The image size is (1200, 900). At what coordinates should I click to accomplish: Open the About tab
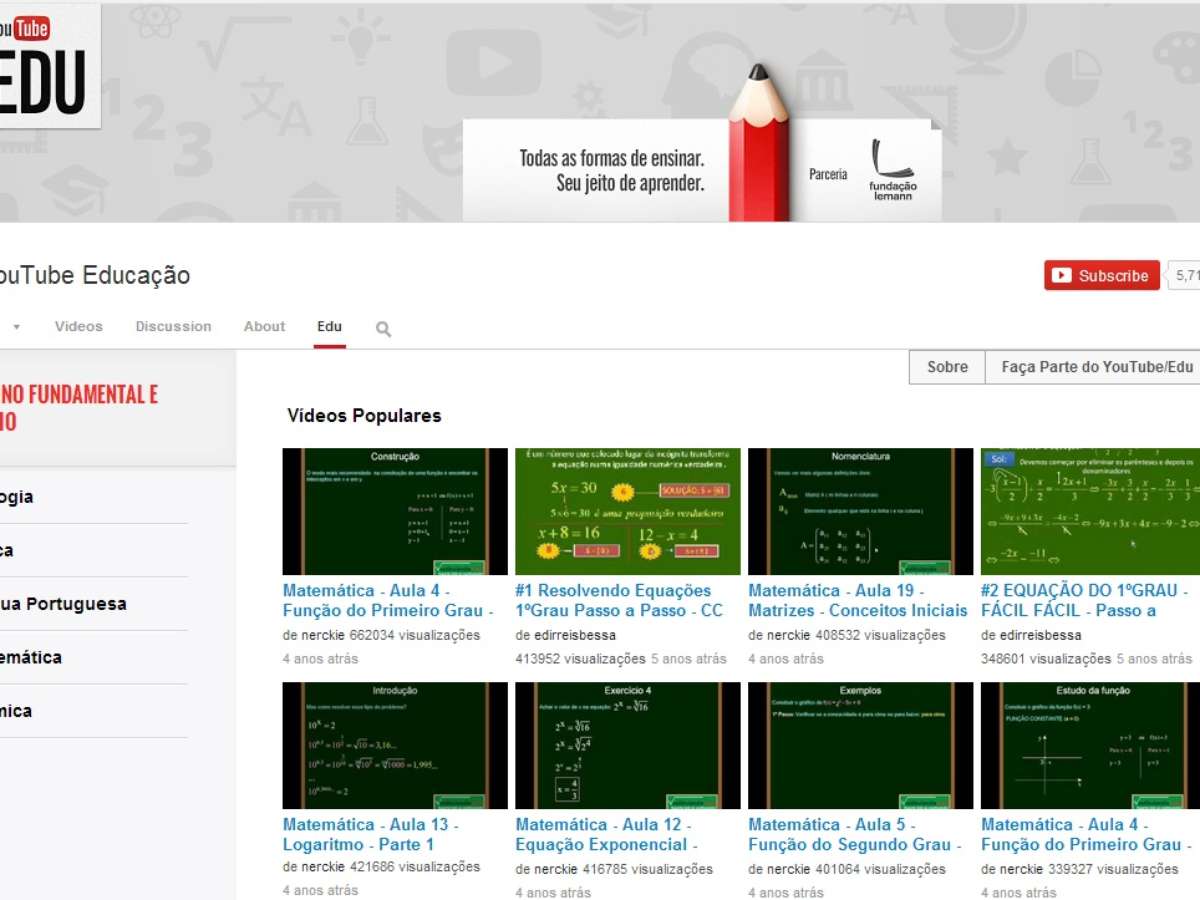coord(264,327)
